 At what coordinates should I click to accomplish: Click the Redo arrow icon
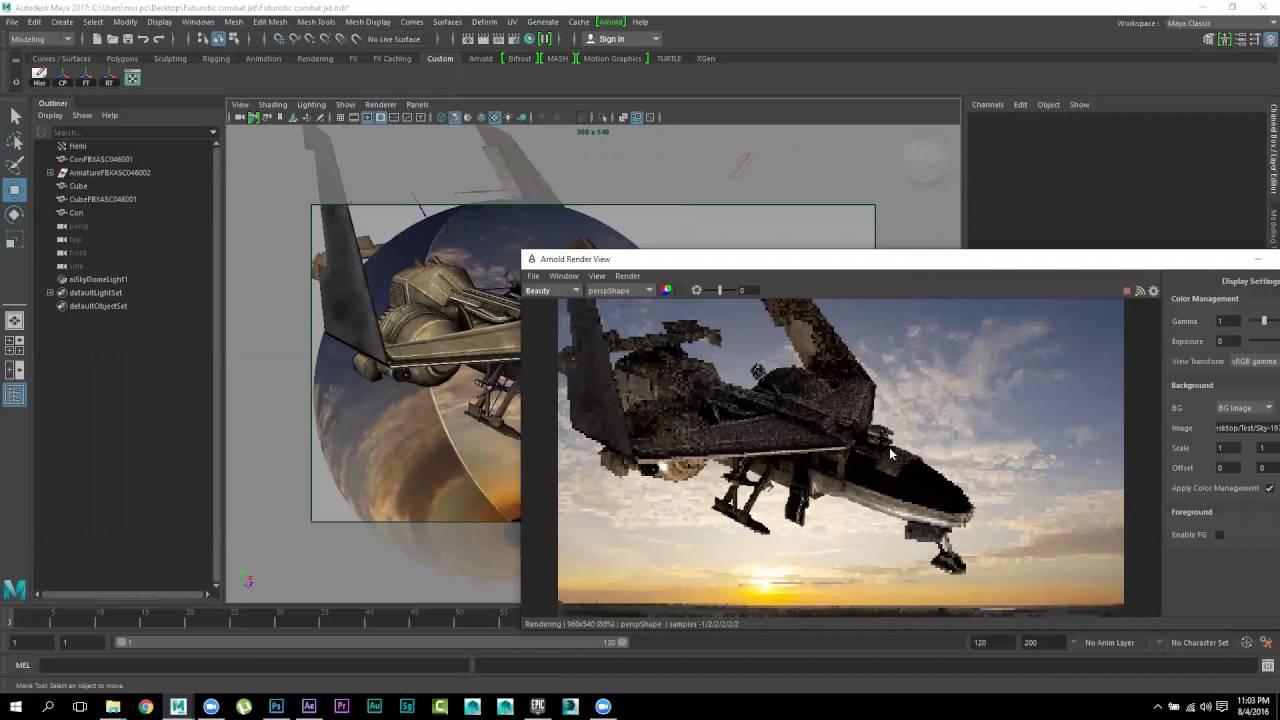tap(158, 39)
